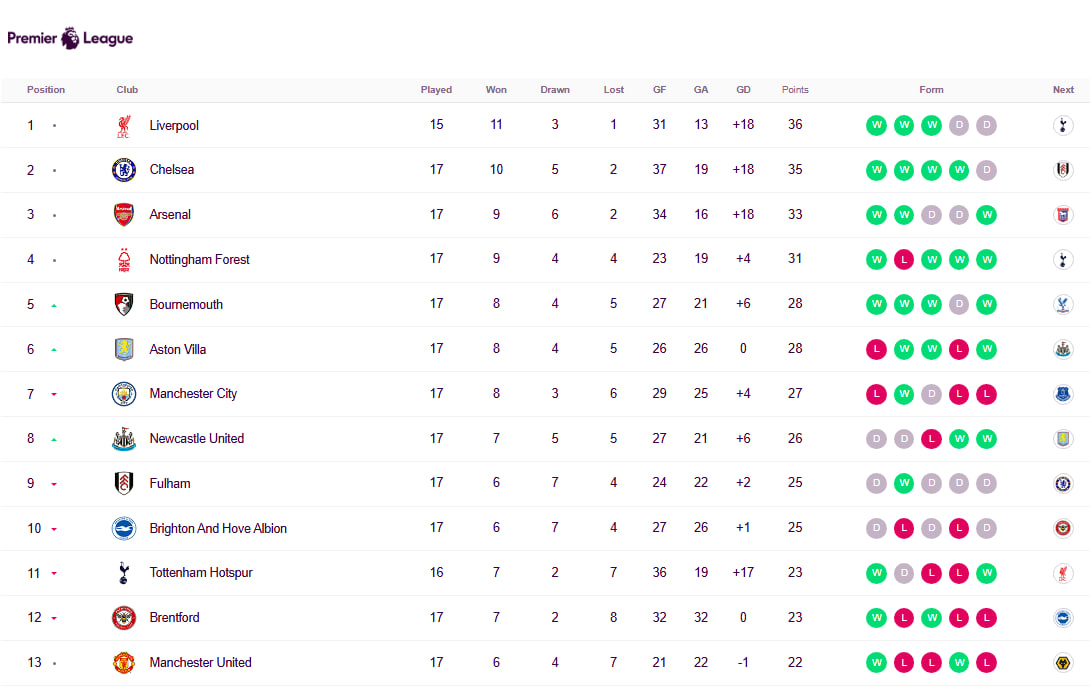This screenshot has width=1091, height=687.
Task: Click the Tottenham Hotspur cockerel crest
Action: (124, 573)
